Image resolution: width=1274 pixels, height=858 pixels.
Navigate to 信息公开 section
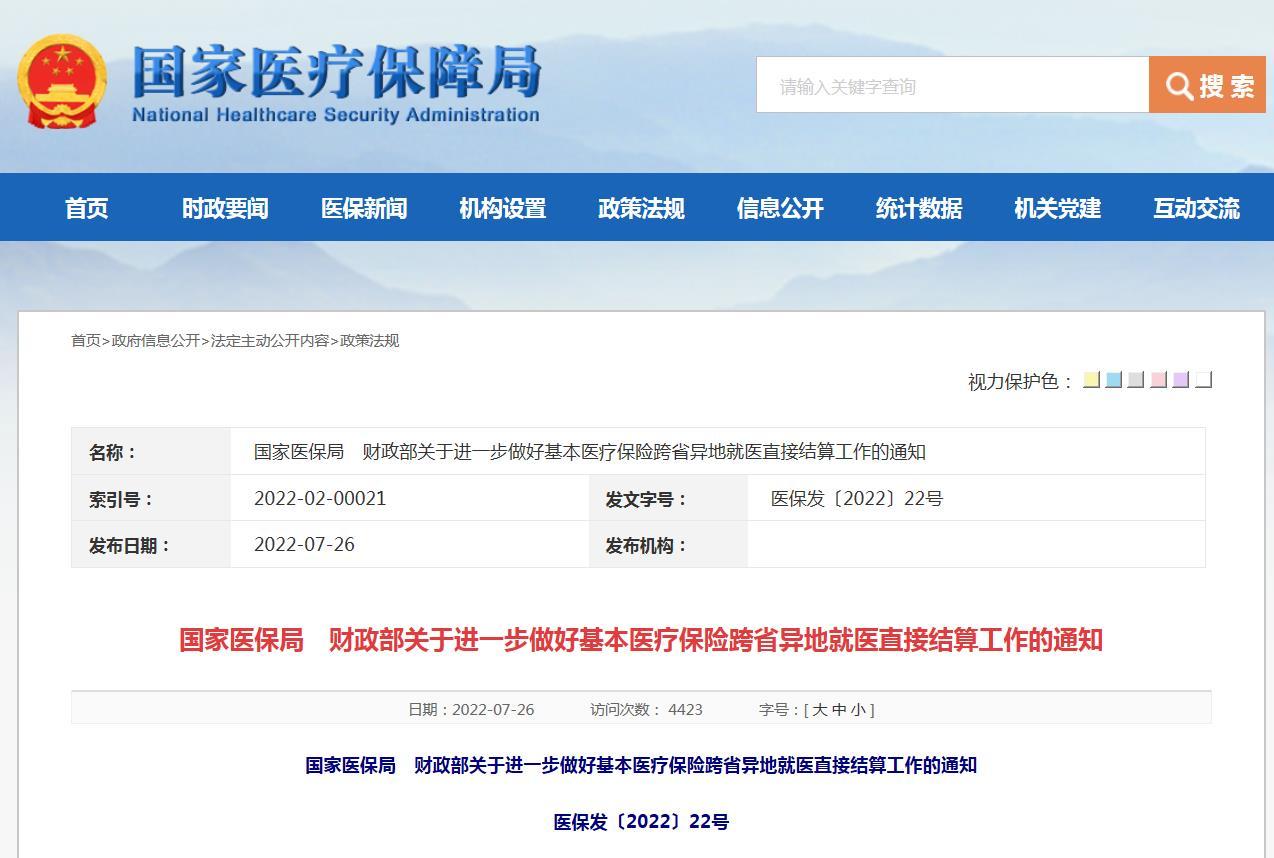pyautogui.click(x=780, y=208)
